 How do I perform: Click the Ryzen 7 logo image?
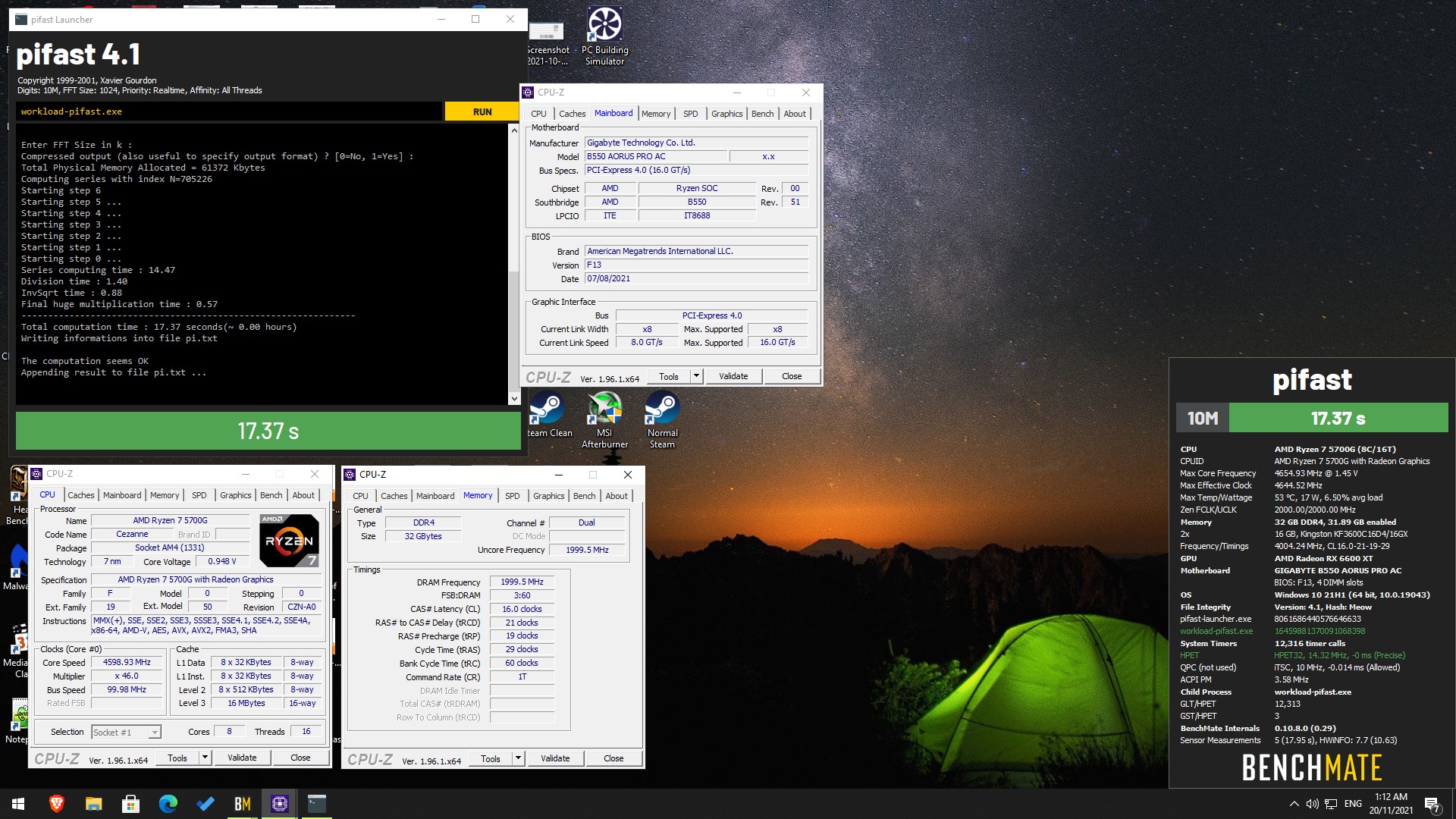[289, 541]
